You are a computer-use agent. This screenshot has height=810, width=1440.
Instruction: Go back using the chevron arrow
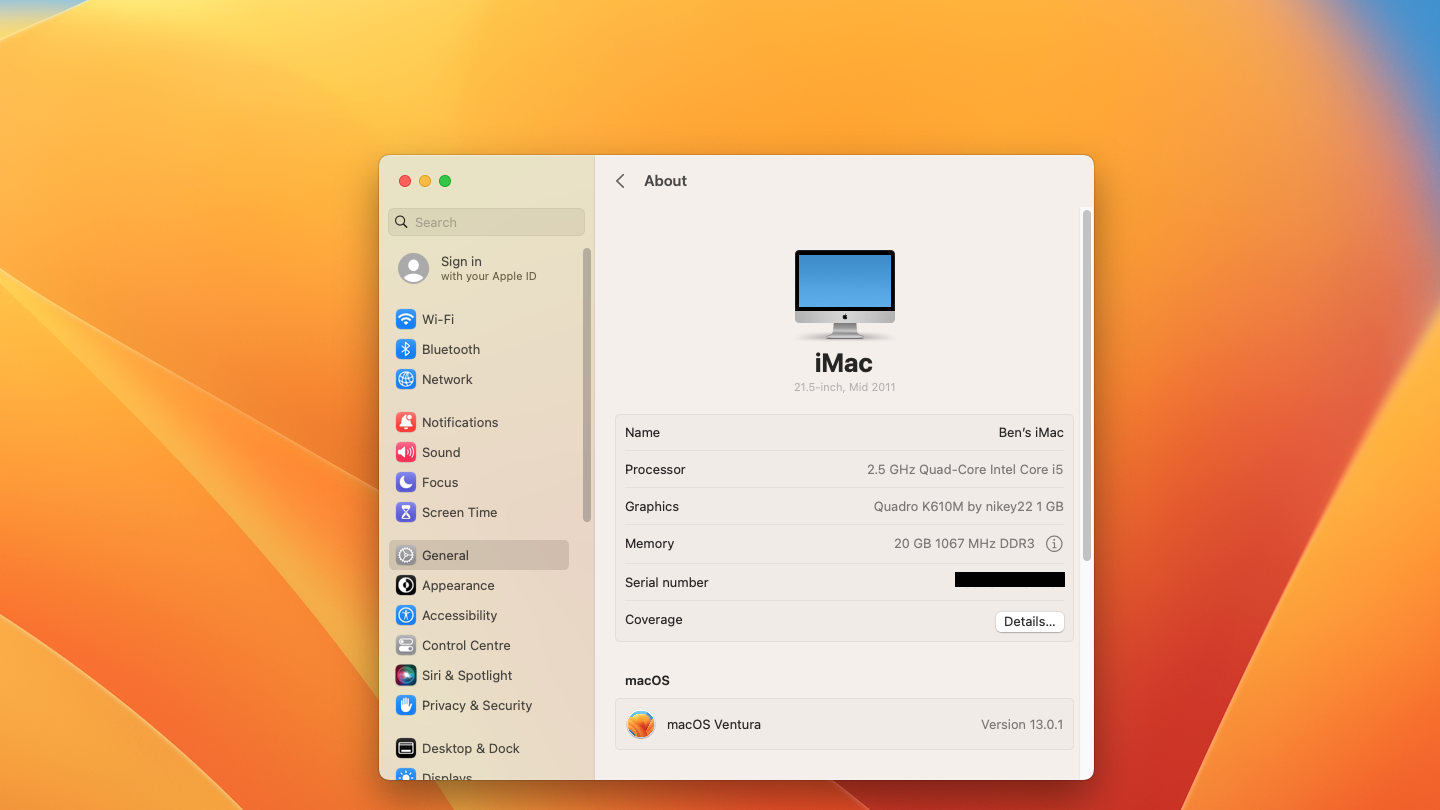(x=620, y=181)
